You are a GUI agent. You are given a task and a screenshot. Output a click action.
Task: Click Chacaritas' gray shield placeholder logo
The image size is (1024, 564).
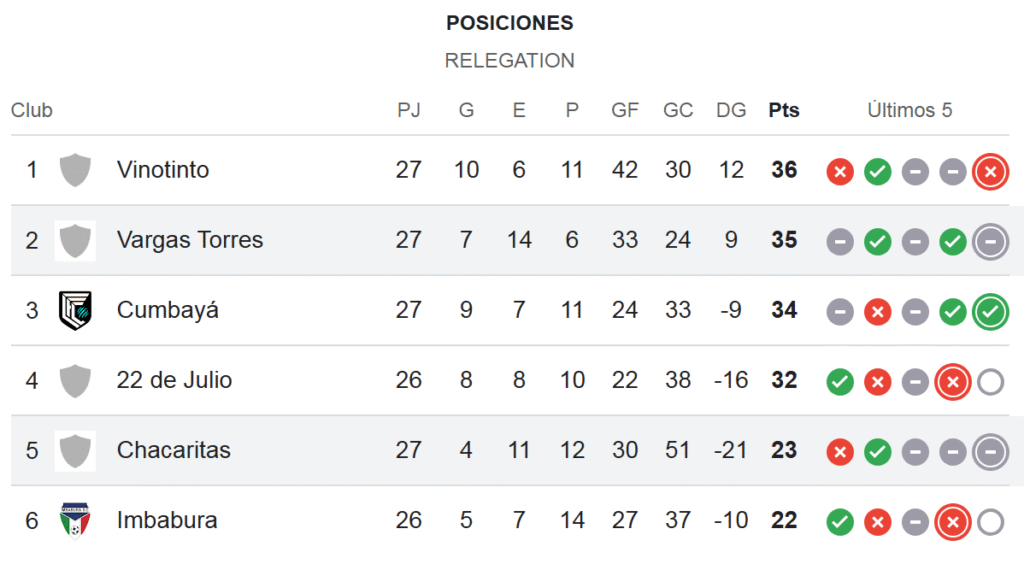tap(75, 451)
